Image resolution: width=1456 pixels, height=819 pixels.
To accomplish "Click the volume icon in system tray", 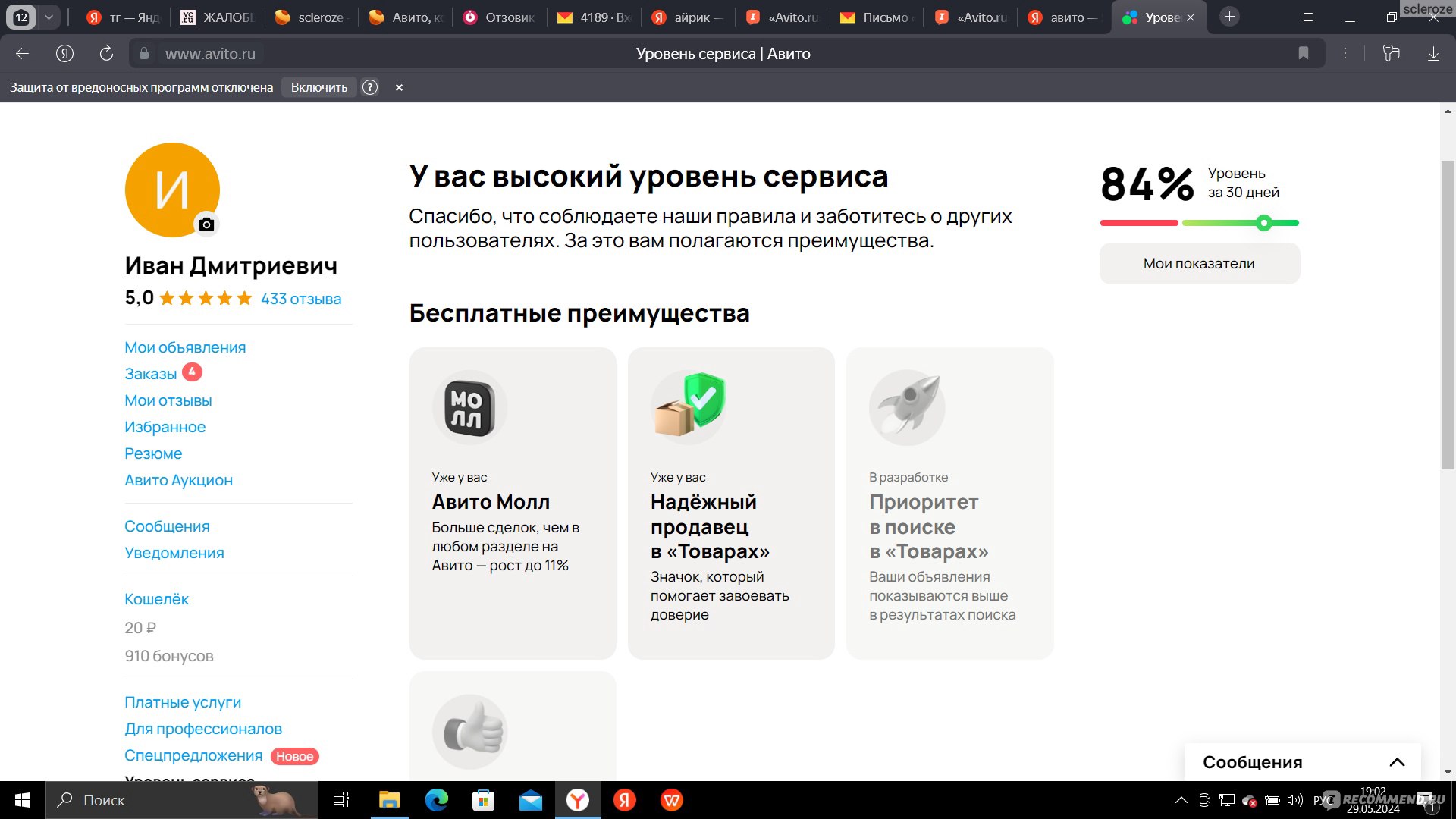I will coord(1295,800).
